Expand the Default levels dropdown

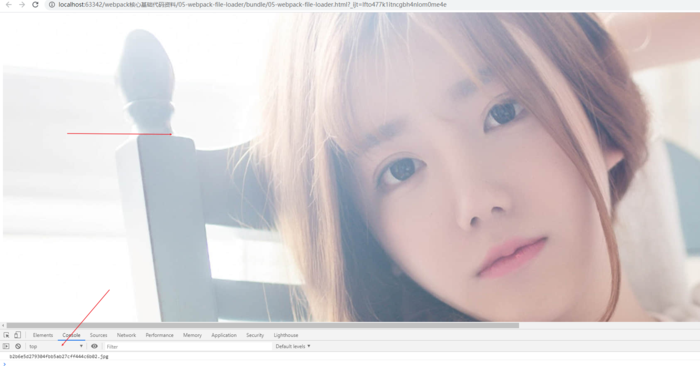coord(293,346)
